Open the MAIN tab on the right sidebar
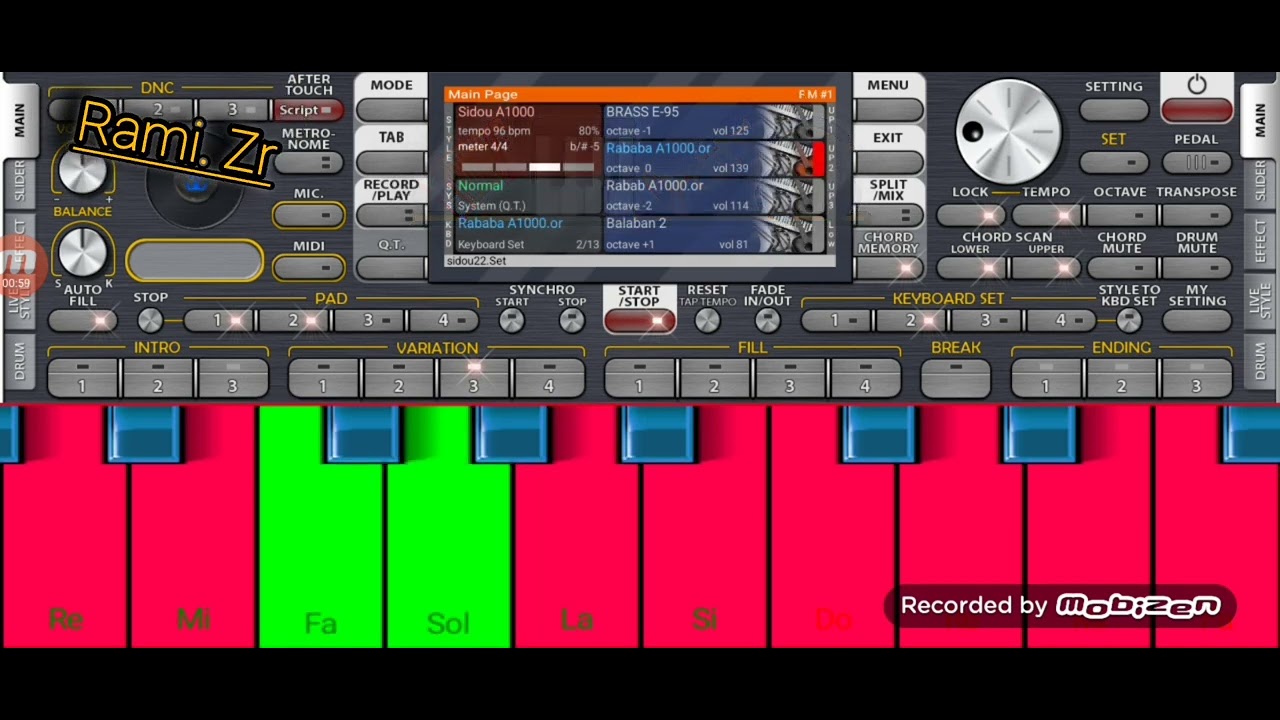Screen dimensions: 1280x720 pyautogui.click(x=1260, y=120)
